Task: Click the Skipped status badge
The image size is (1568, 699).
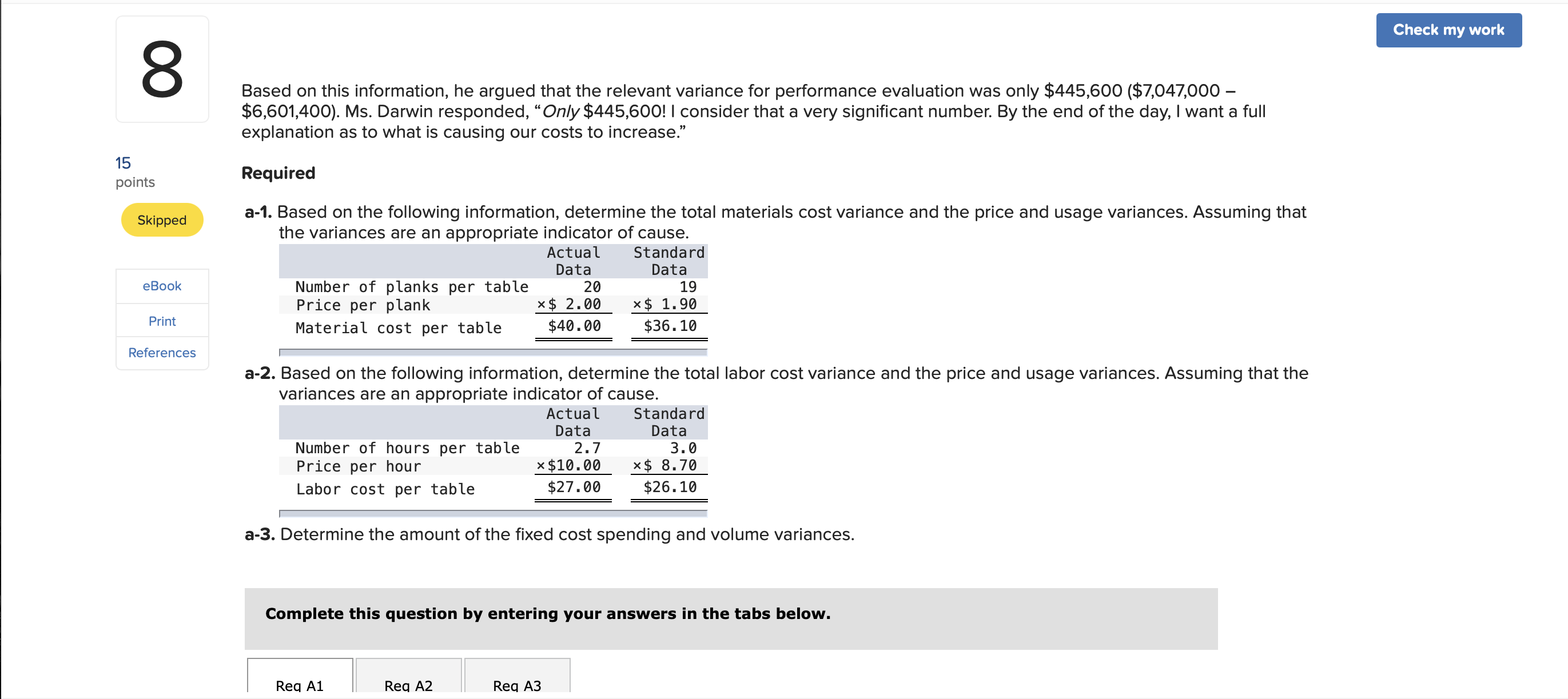Action: 161,219
